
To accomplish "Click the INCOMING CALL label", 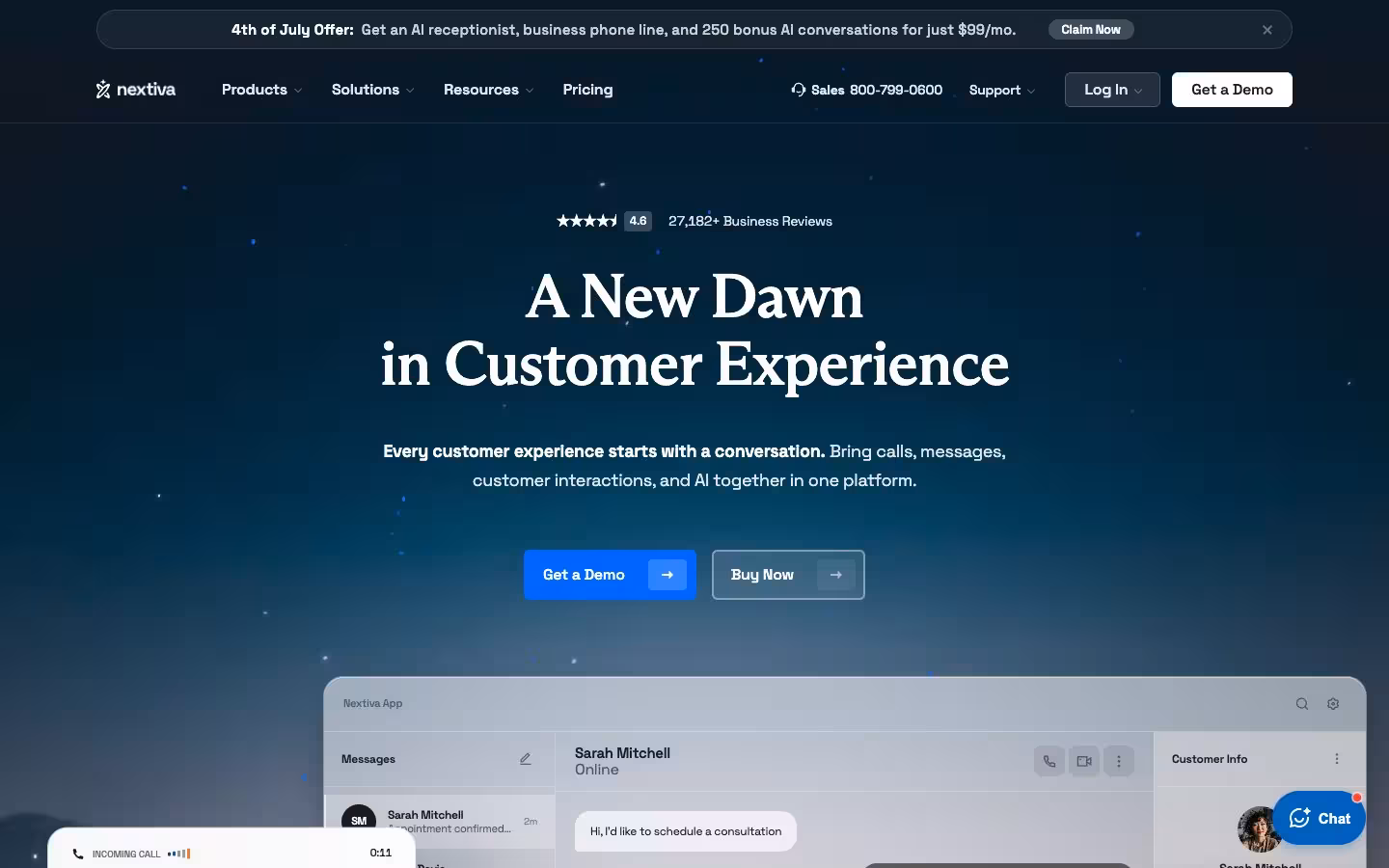I will 126,854.
